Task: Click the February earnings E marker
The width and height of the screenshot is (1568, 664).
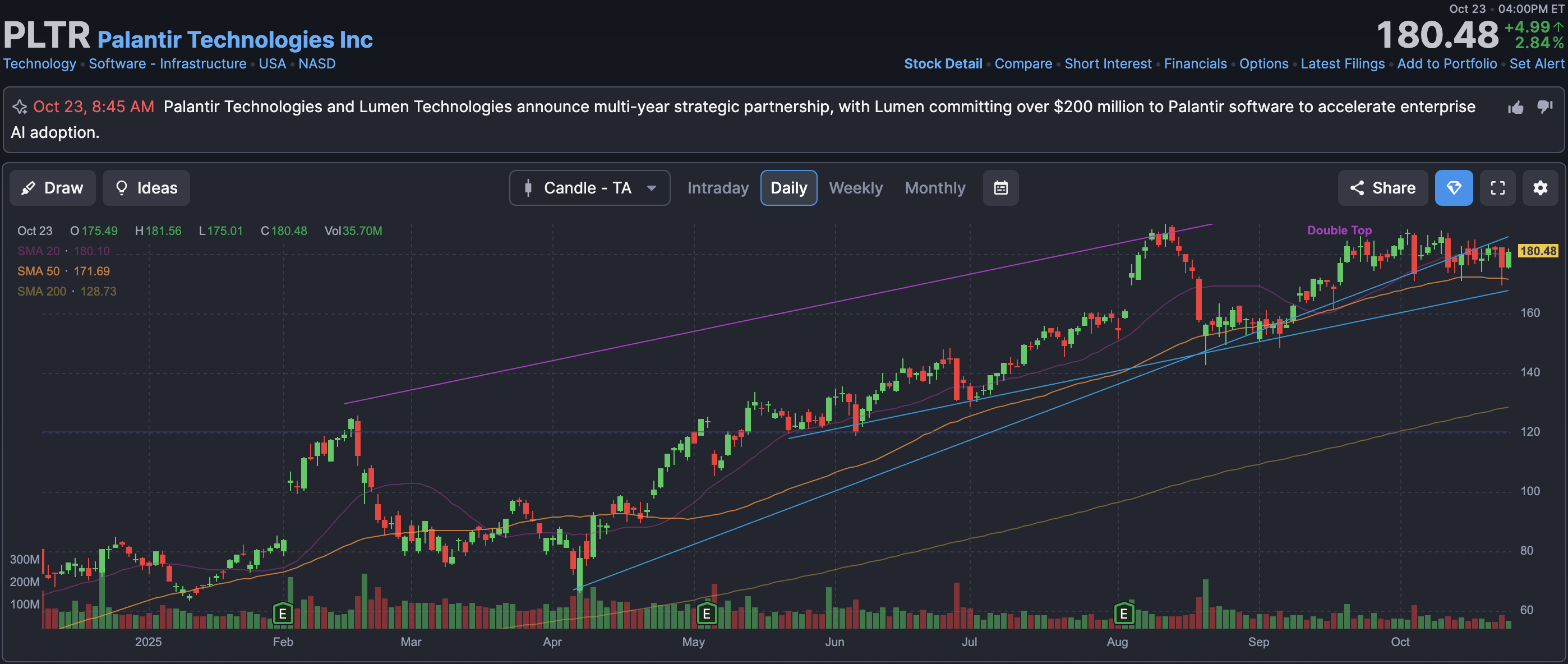Action: [283, 614]
